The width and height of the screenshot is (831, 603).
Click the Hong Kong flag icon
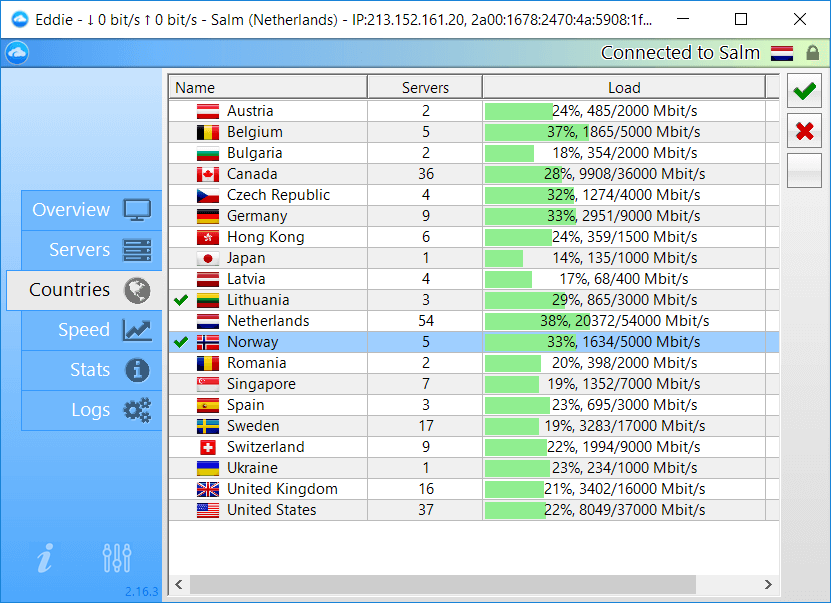tap(208, 237)
